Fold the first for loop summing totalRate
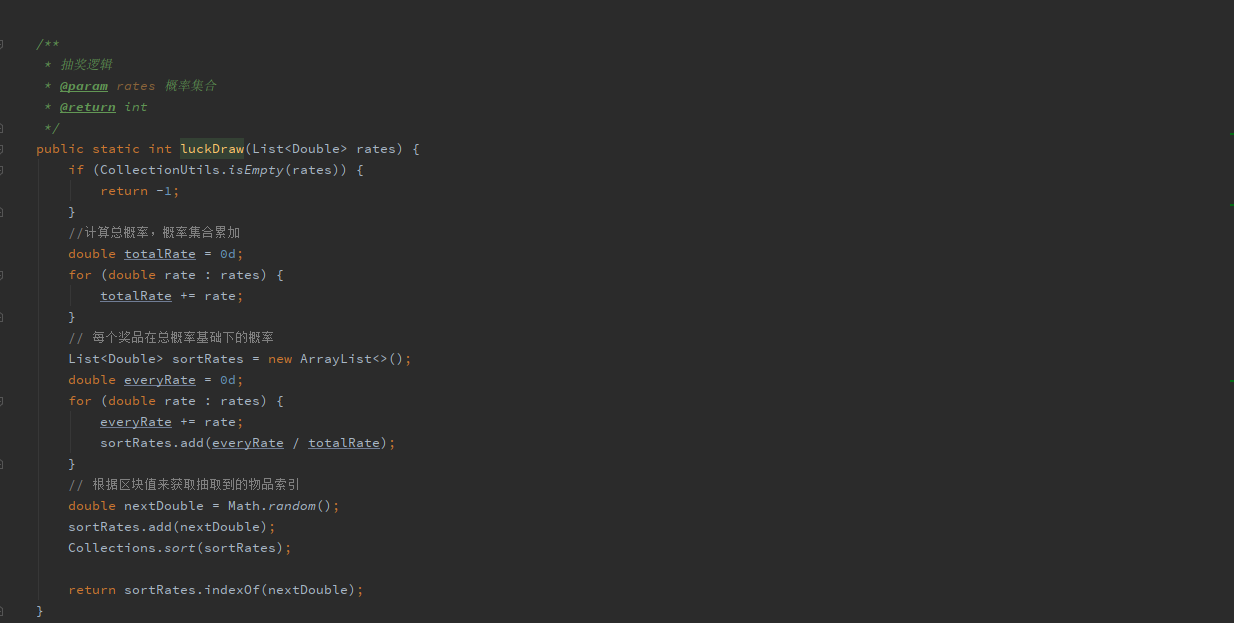Image resolution: width=1234 pixels, height=623 pixels. click(2, 275)
